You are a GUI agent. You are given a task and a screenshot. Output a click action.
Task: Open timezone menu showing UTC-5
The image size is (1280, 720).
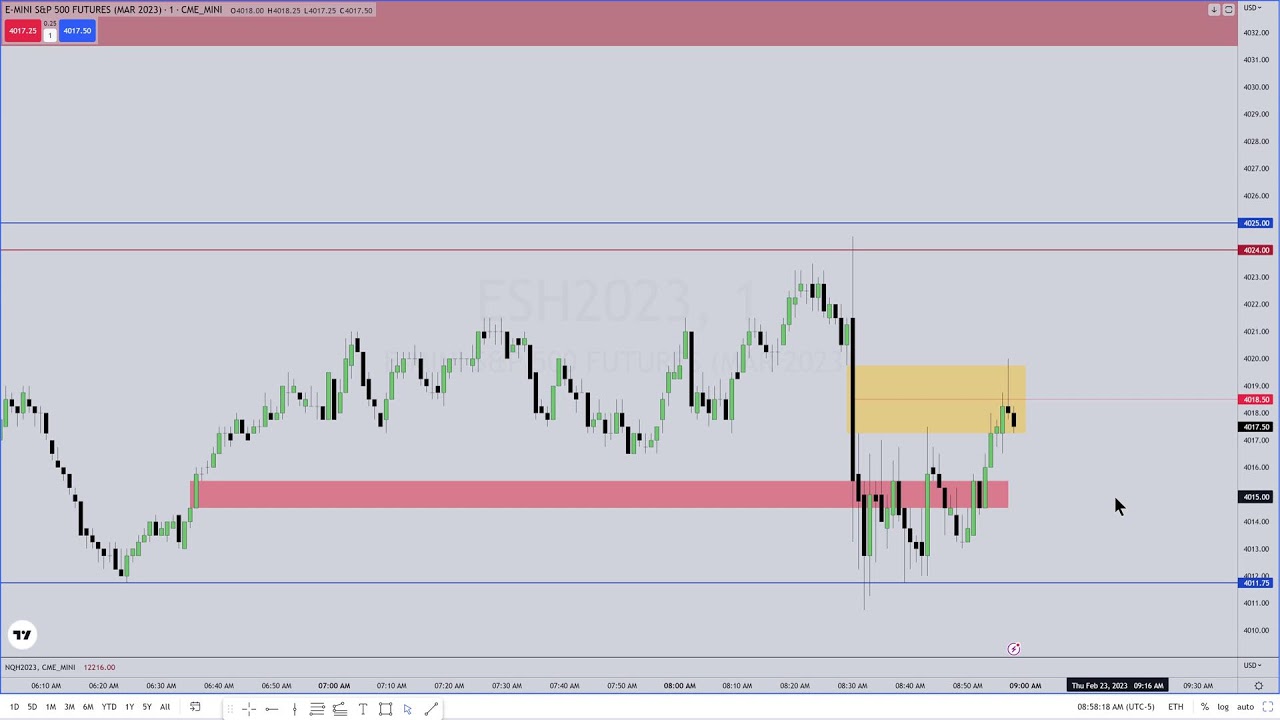point(1116,707)
